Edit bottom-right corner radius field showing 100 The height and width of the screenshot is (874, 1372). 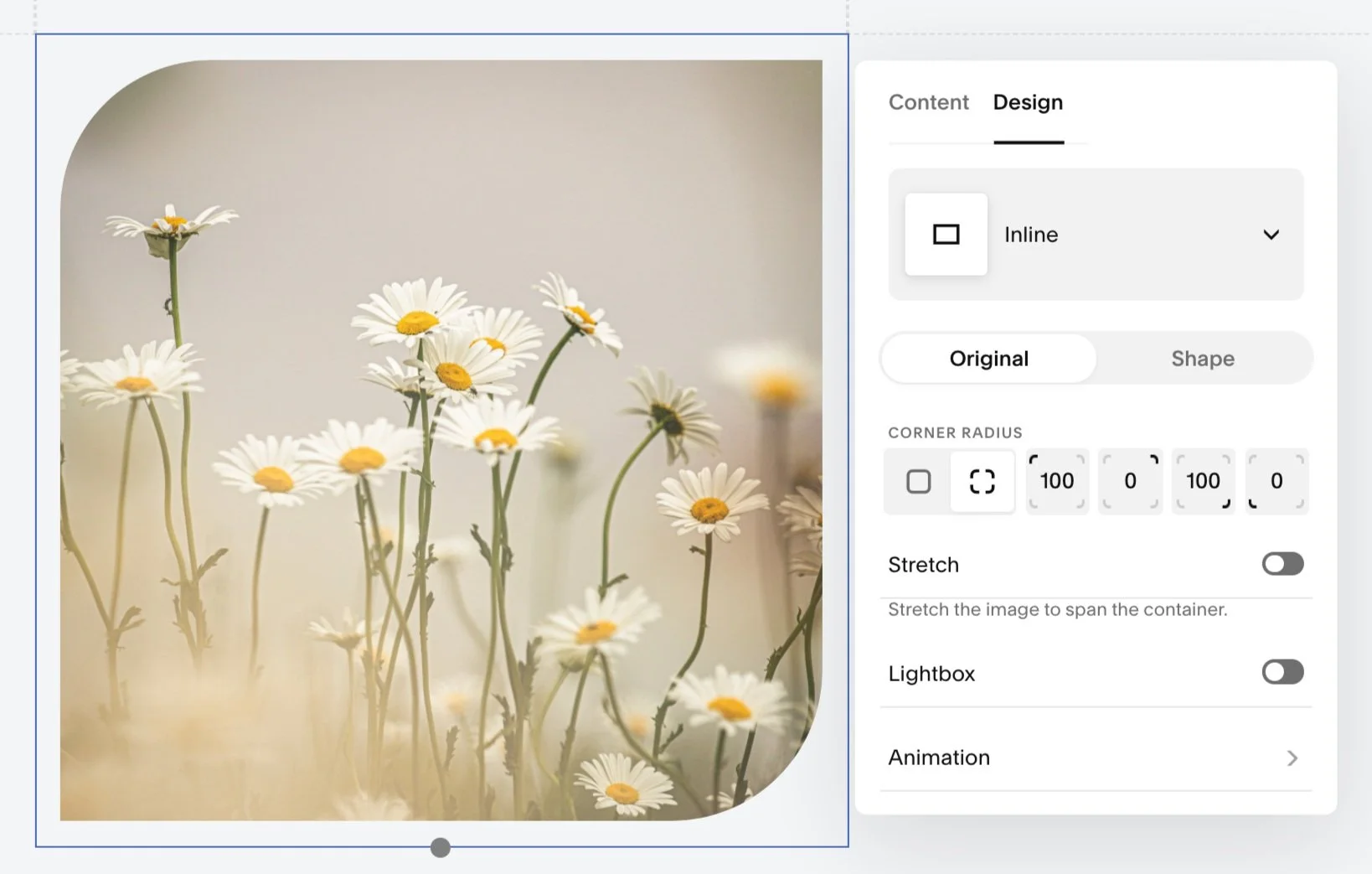(1203, 481)
